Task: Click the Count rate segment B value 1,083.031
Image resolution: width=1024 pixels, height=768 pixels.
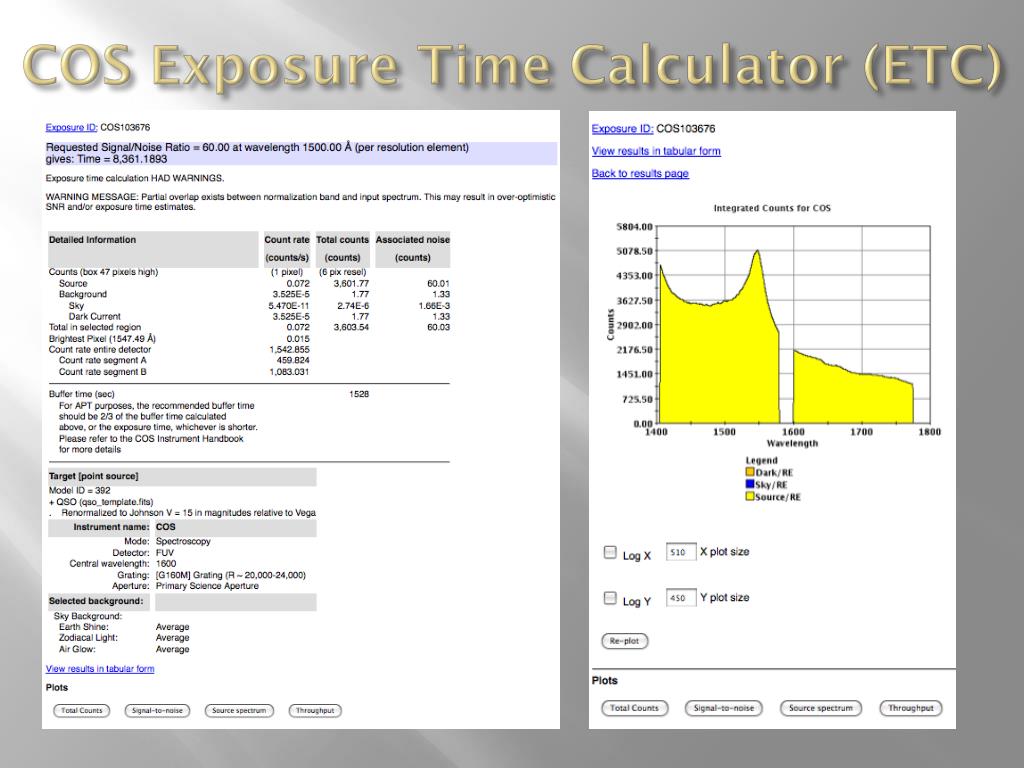Action: pyautogui.click(x=289, y=372)
